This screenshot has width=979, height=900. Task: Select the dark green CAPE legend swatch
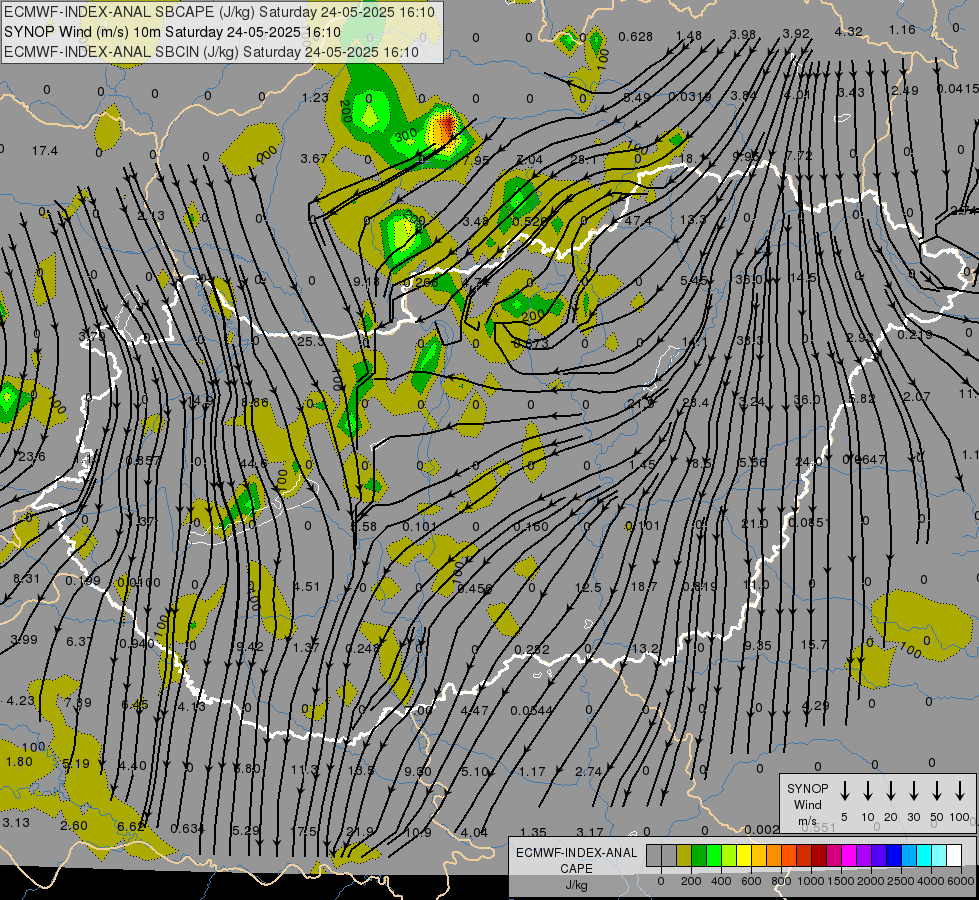pos(699,856)
